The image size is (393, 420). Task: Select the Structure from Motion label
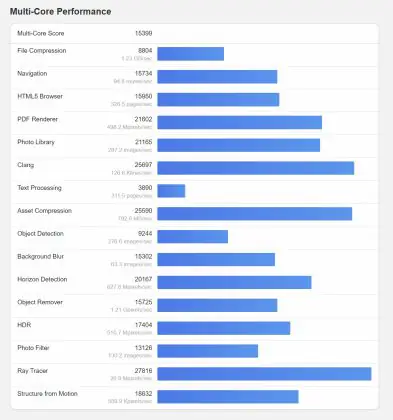click(47, 394)
